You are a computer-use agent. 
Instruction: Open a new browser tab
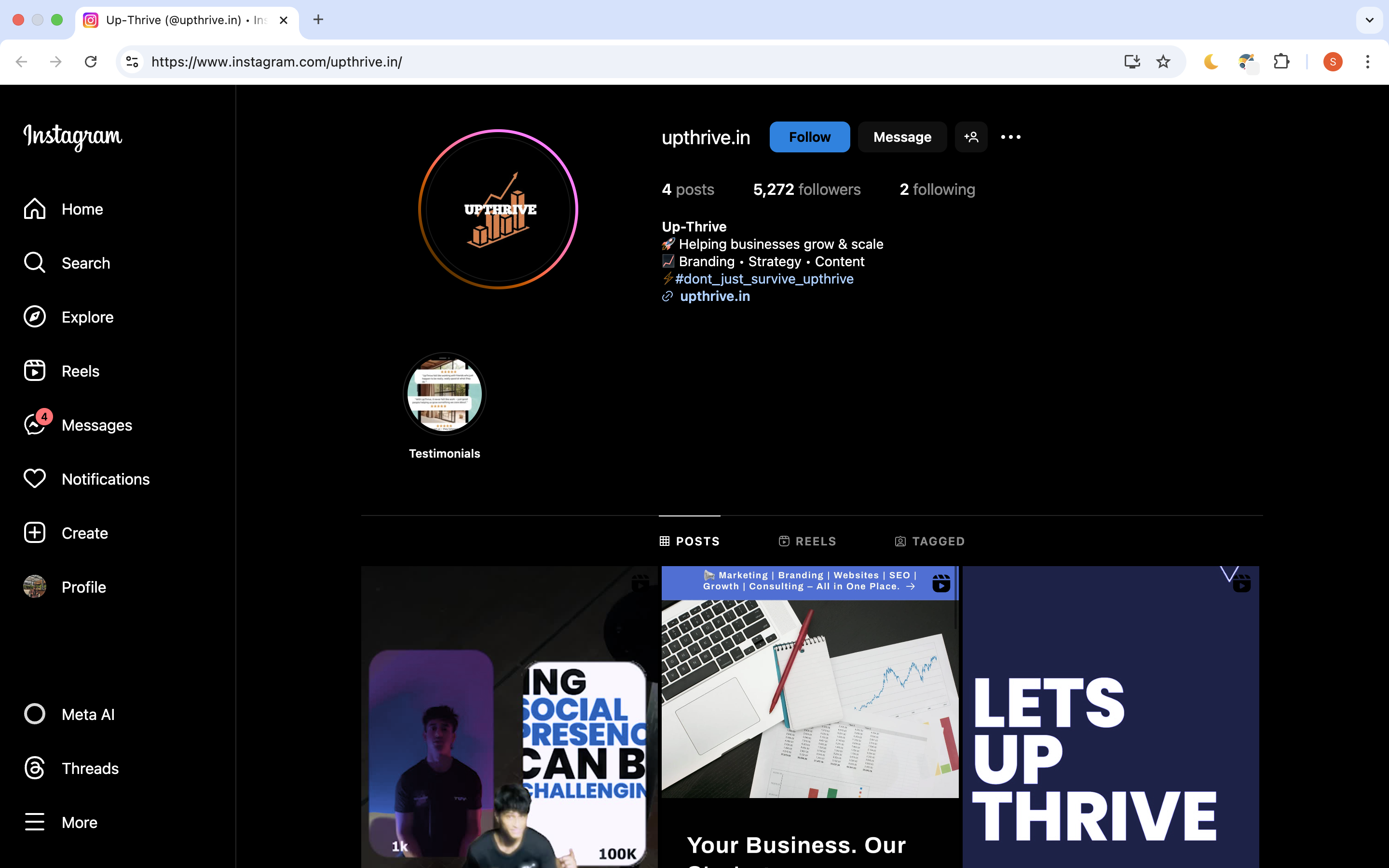(x=318, y=19)
